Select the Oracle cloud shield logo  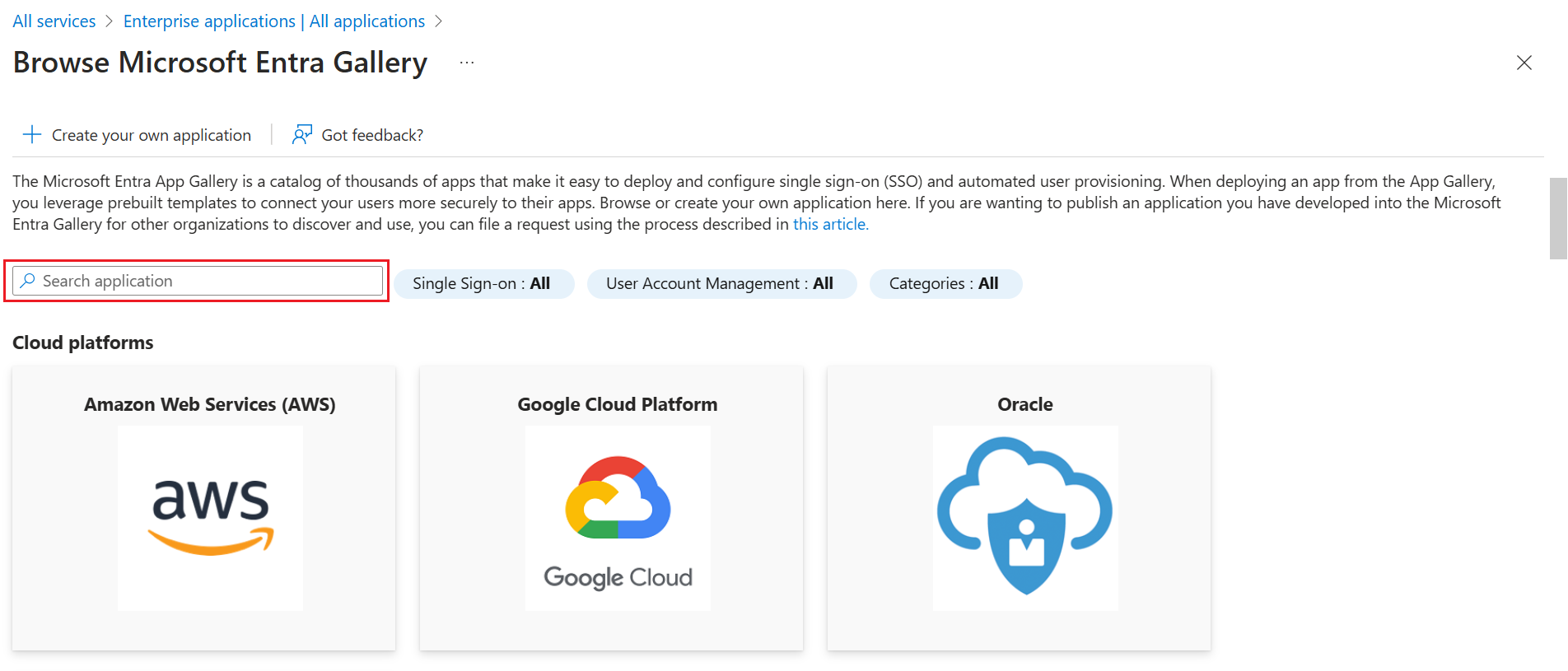1025,518
